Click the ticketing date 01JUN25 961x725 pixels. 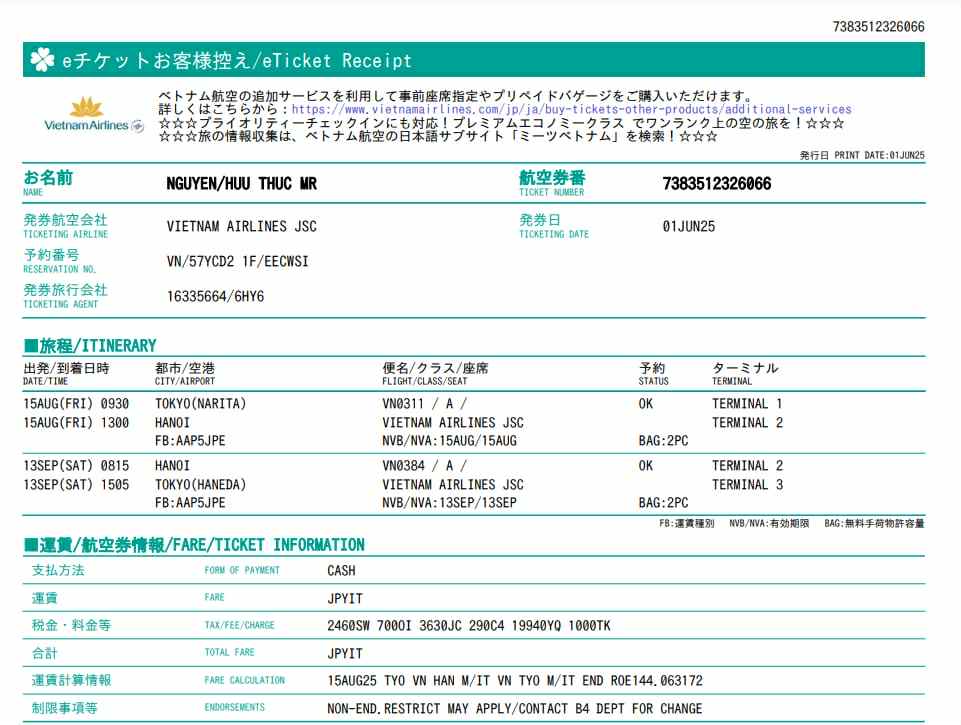pos(688,227)
